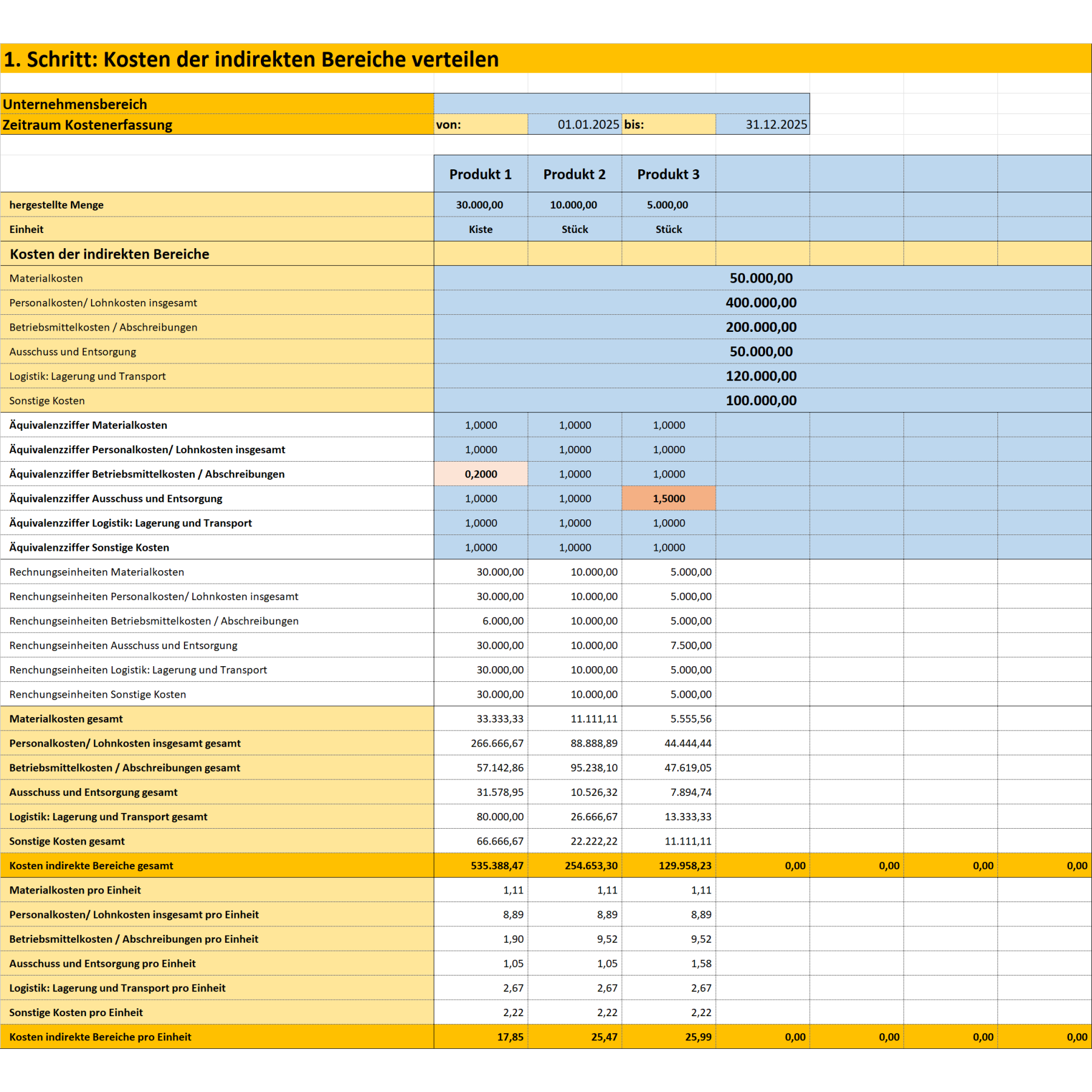Viewport: 1092px width, 1092px height.
Task: Click the Produkt 2 column header
Action: pos(575,174)
